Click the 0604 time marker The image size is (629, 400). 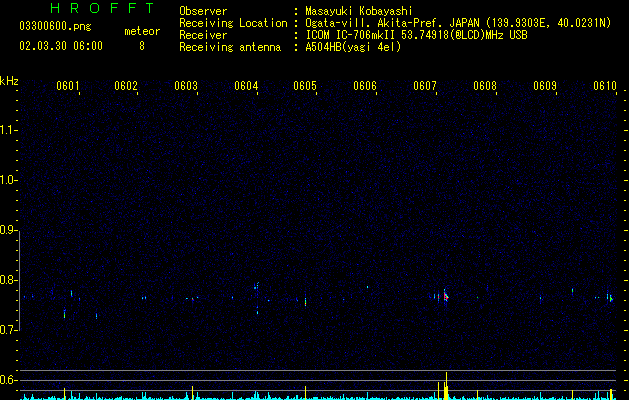246,86
